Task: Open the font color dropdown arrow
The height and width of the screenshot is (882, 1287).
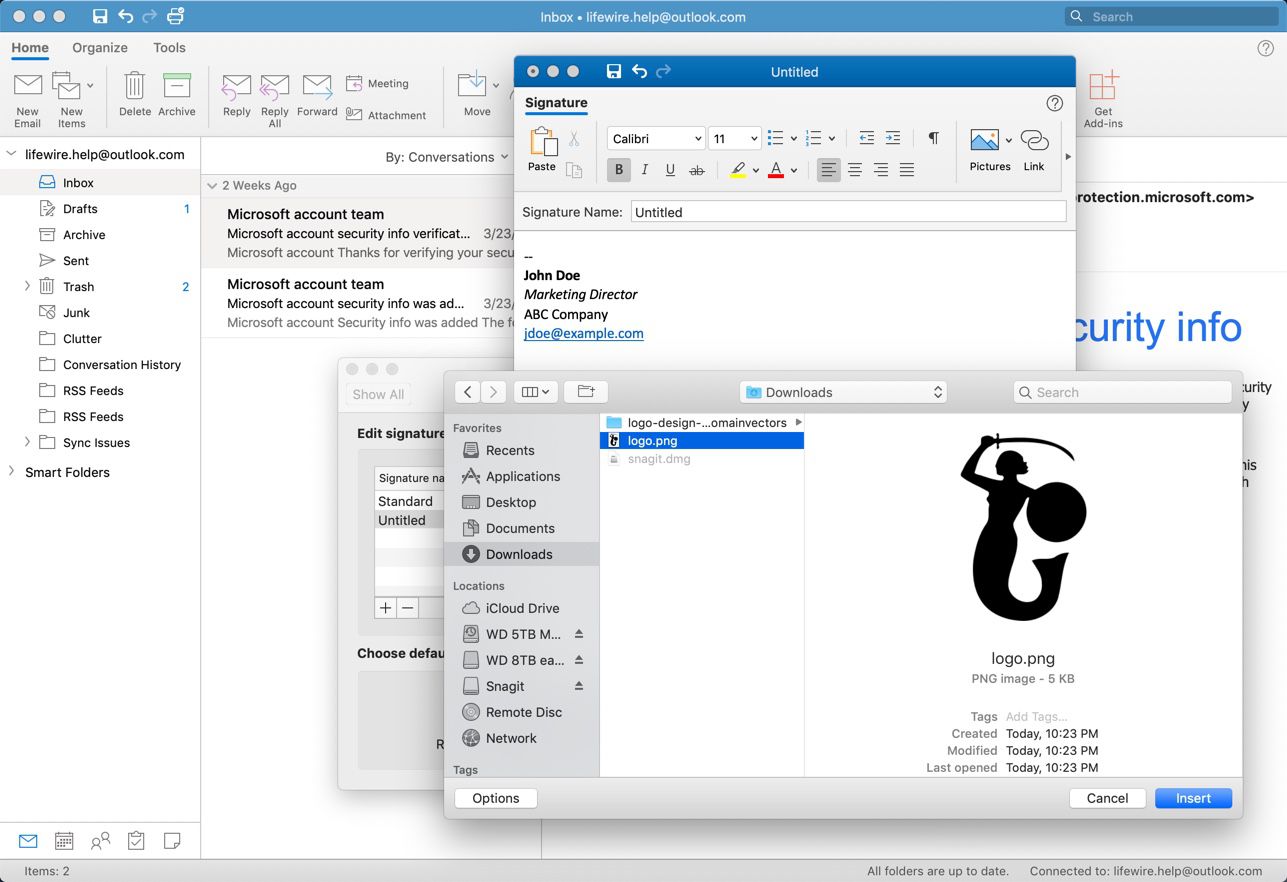Action: pyautogui.click(x=794, y=170)
